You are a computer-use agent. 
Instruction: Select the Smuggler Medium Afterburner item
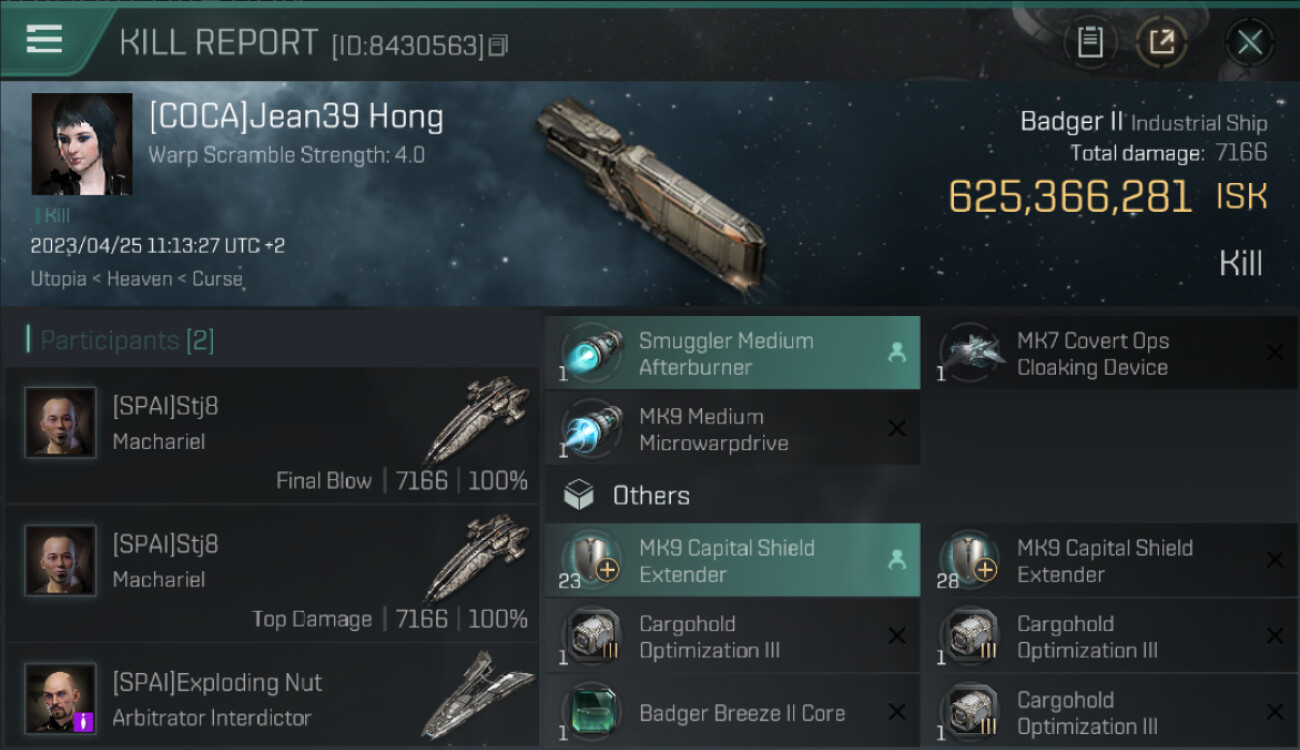[732, 353]
